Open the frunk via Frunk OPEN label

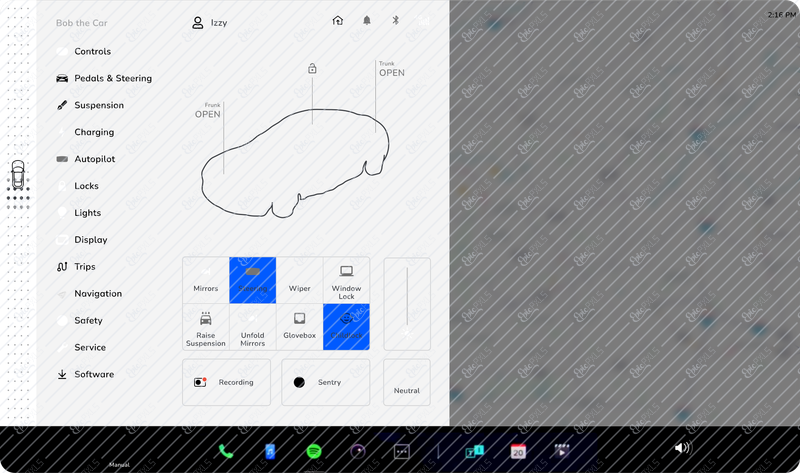(x=208, y=111)
